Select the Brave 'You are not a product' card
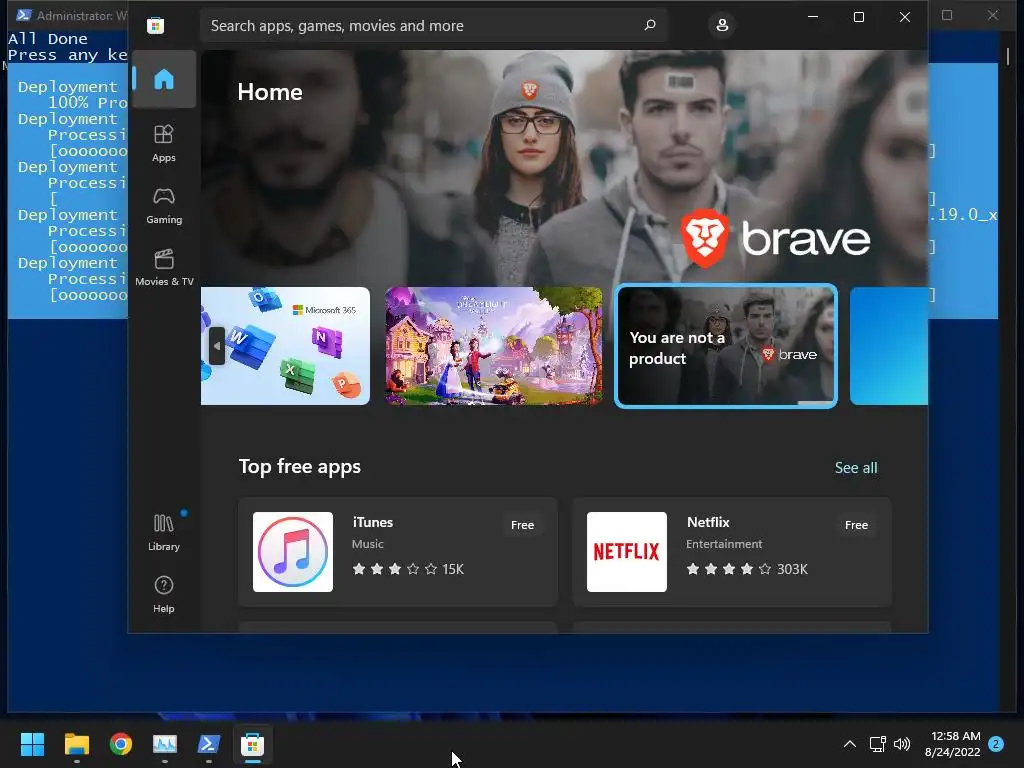Image resolution: width=1024 pixels, height=768 pixels. tap(726, 346)
